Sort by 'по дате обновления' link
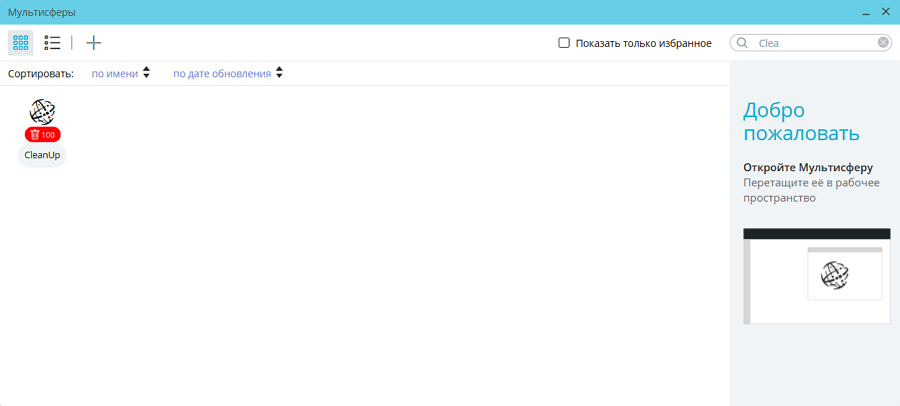The image size is (900, 406). (x=221, y=73)
